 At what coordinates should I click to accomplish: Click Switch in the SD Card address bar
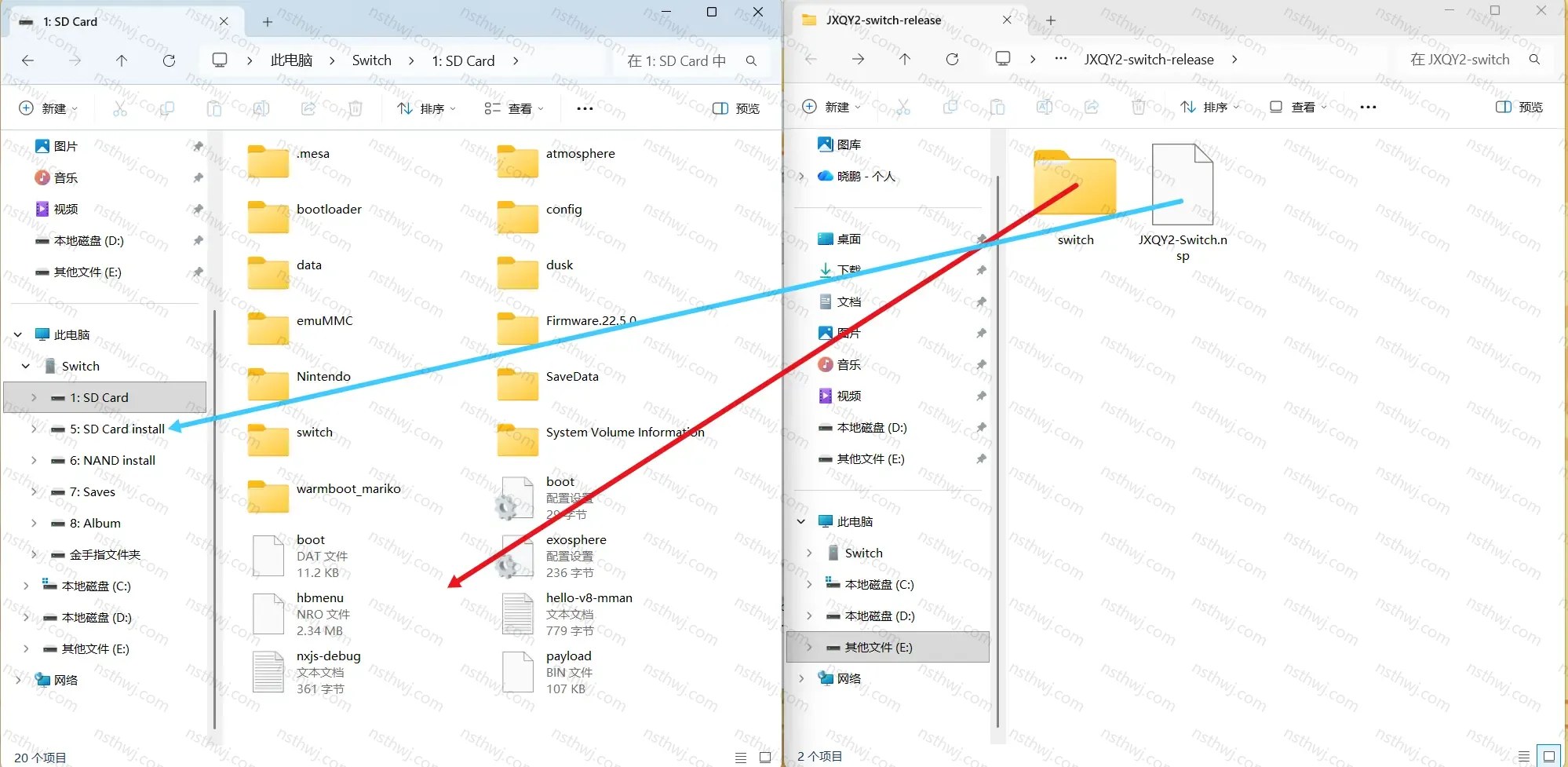[x=372, y=60]
